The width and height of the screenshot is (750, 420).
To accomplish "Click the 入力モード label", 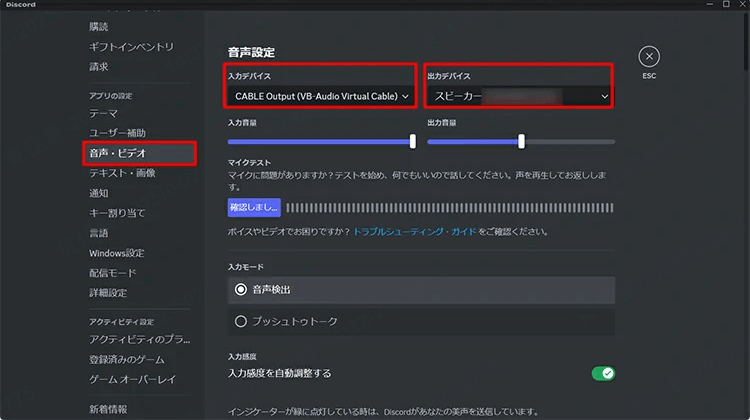I will click(245, 267).
